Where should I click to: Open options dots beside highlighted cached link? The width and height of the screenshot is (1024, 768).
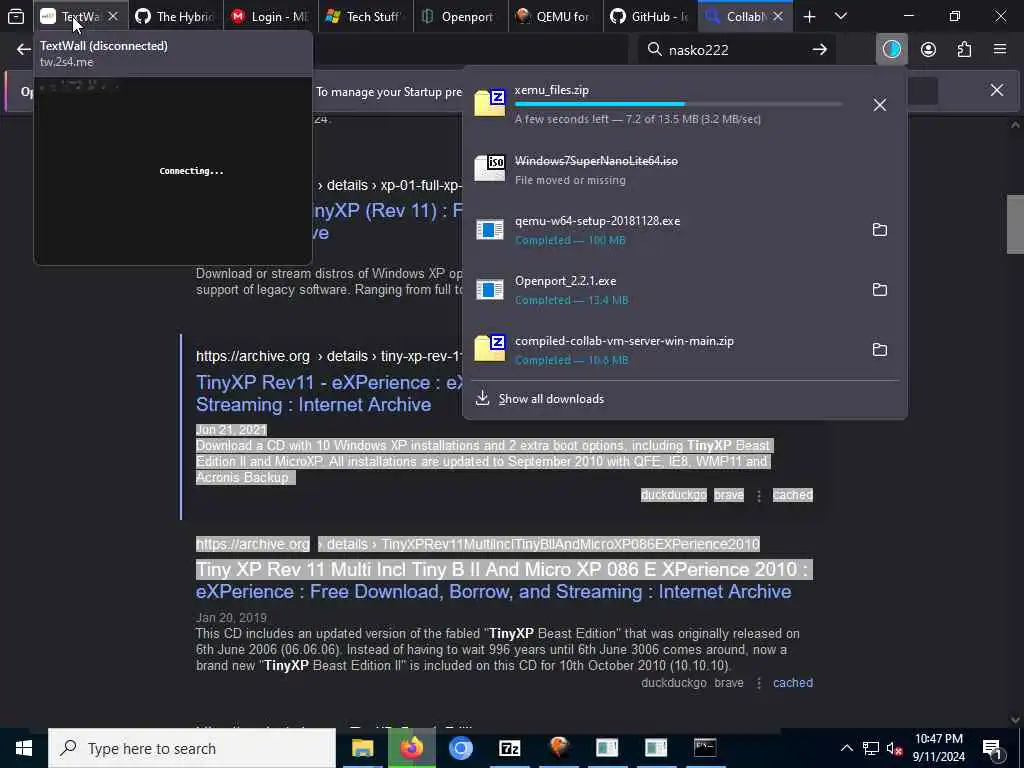[x=758, y=496]
